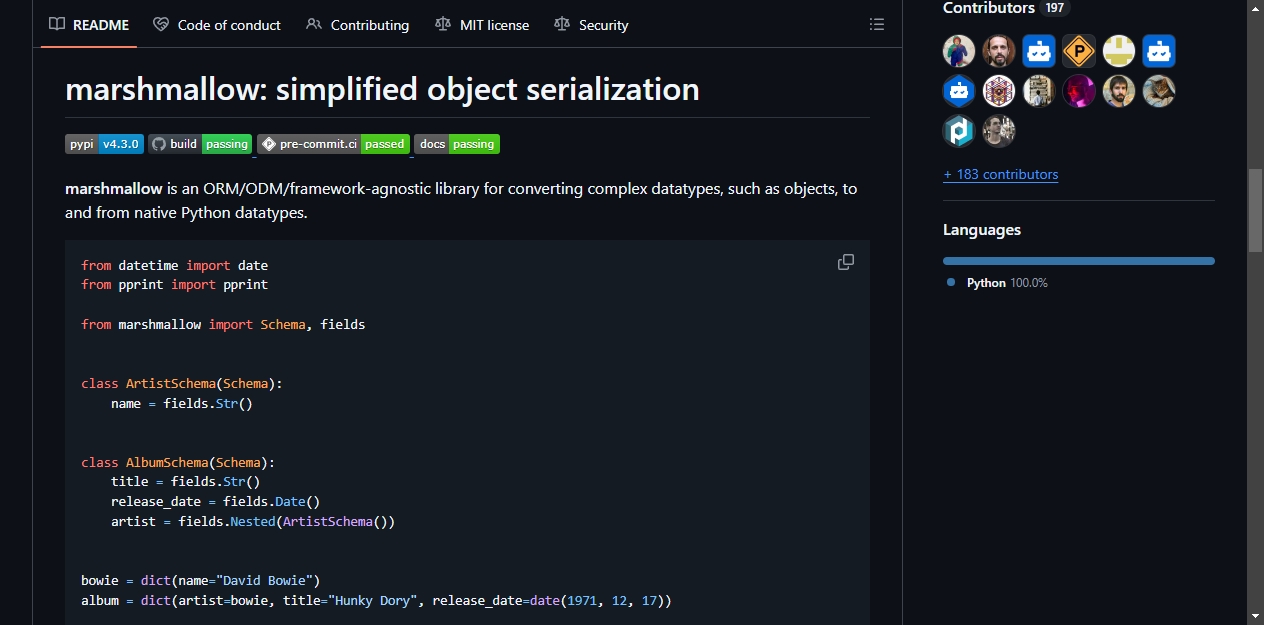Click the blue Python language bar
Screen dimensions: 1264x625
pos(1079,261)
